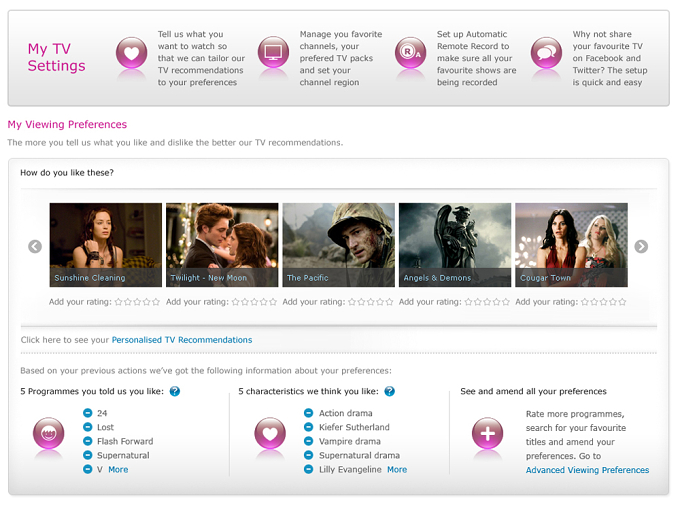
Task: Remove 24 from liked programmes
Action: (88, 413)
